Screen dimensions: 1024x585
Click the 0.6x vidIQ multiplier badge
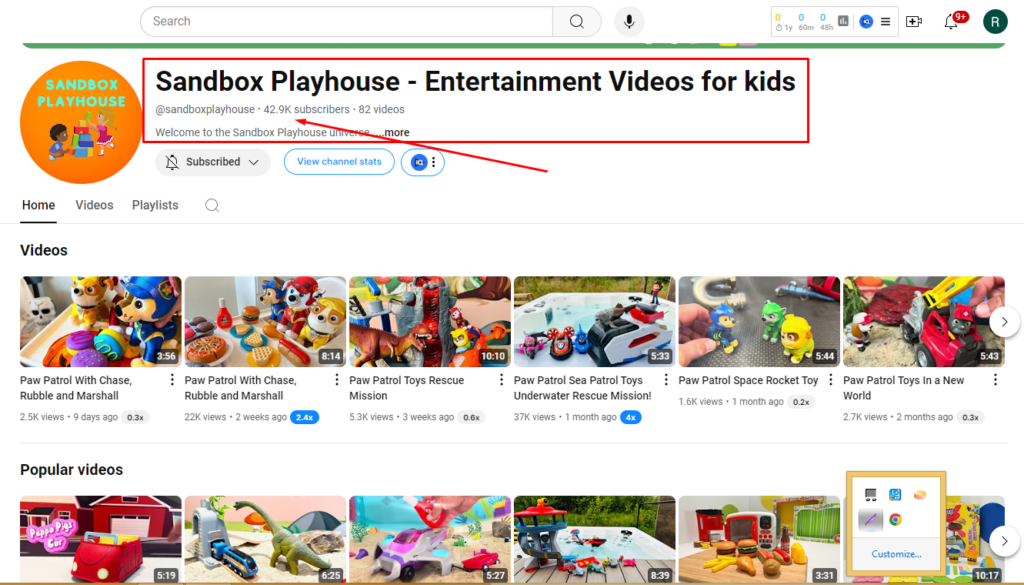pos(472,417)
